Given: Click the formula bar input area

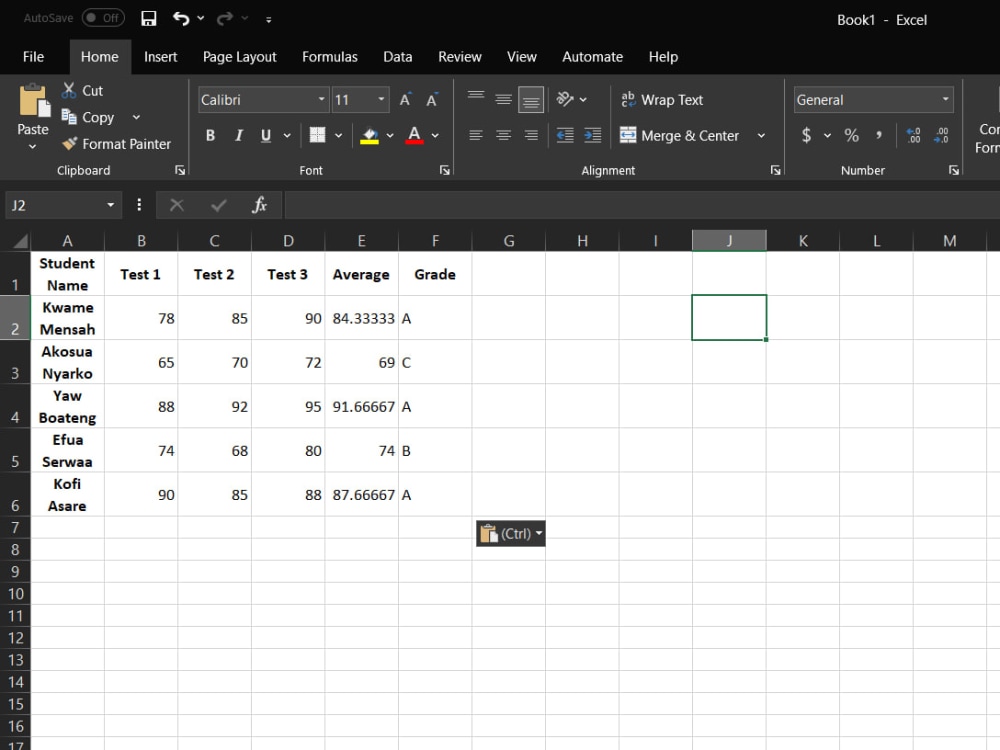Looking at the screenshot, I should (x=642, y=205).
